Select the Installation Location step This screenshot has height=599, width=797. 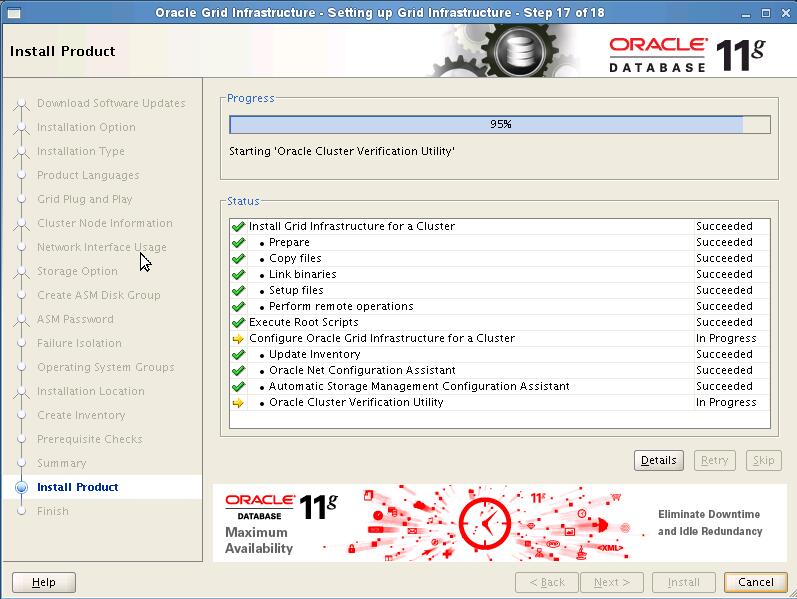[90, 391]
